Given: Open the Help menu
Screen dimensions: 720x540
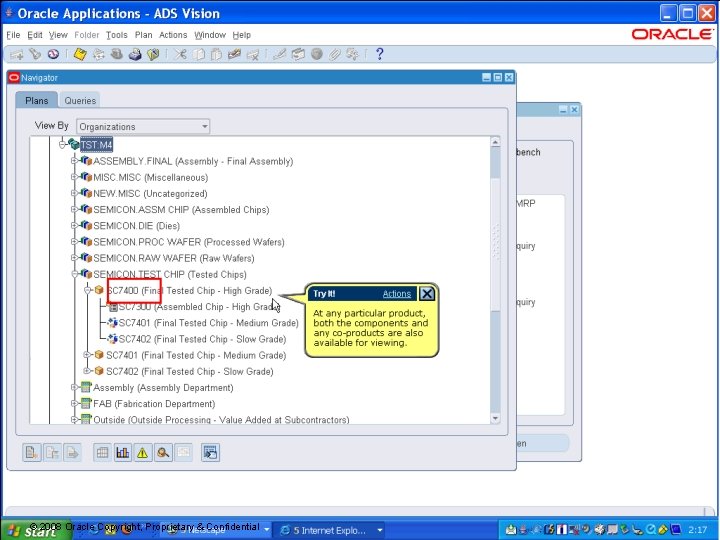Looking at the screenshot, I should pyautogui.click(x=242, y=35).
